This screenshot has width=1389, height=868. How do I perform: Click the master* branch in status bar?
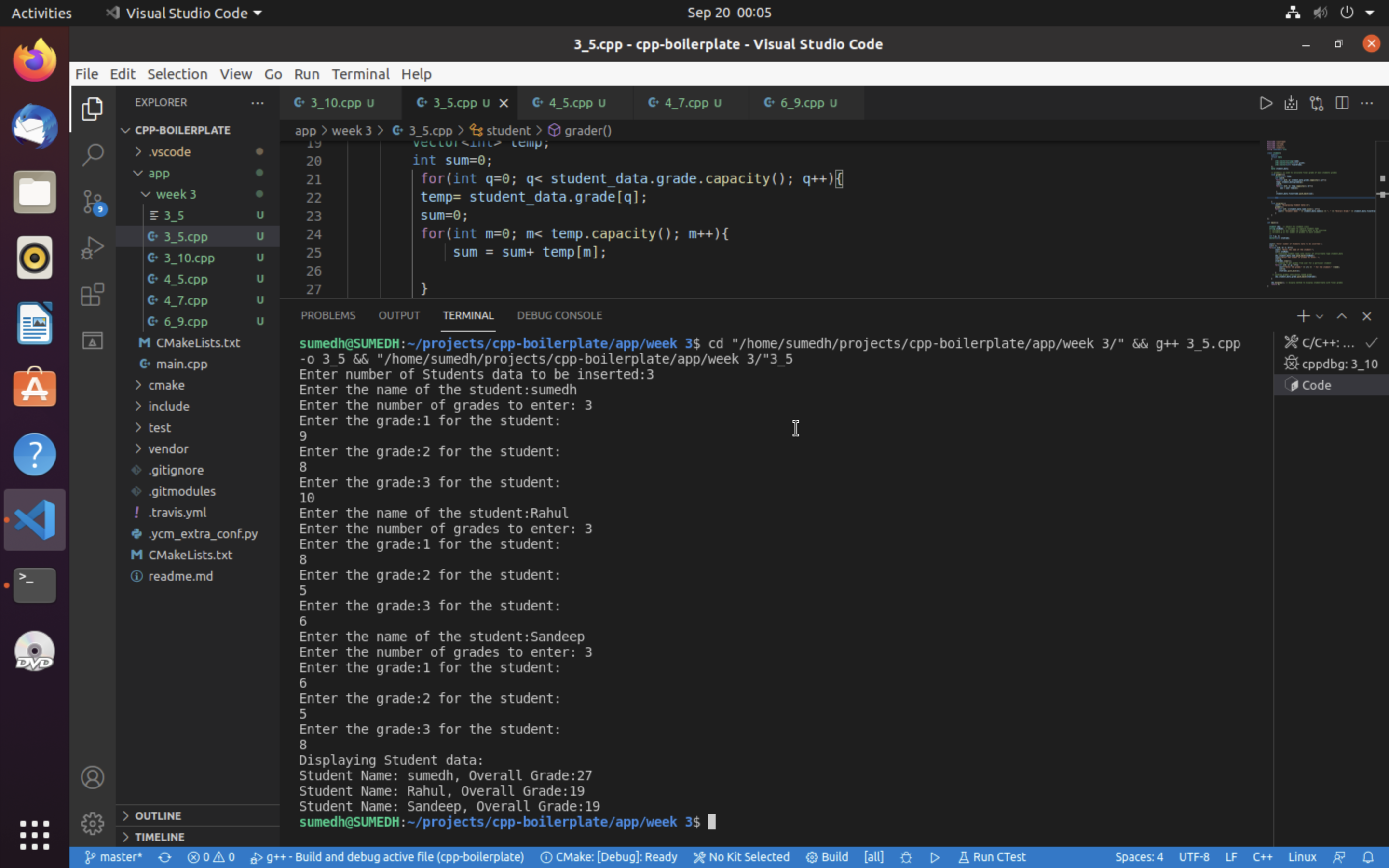(114, 857)
